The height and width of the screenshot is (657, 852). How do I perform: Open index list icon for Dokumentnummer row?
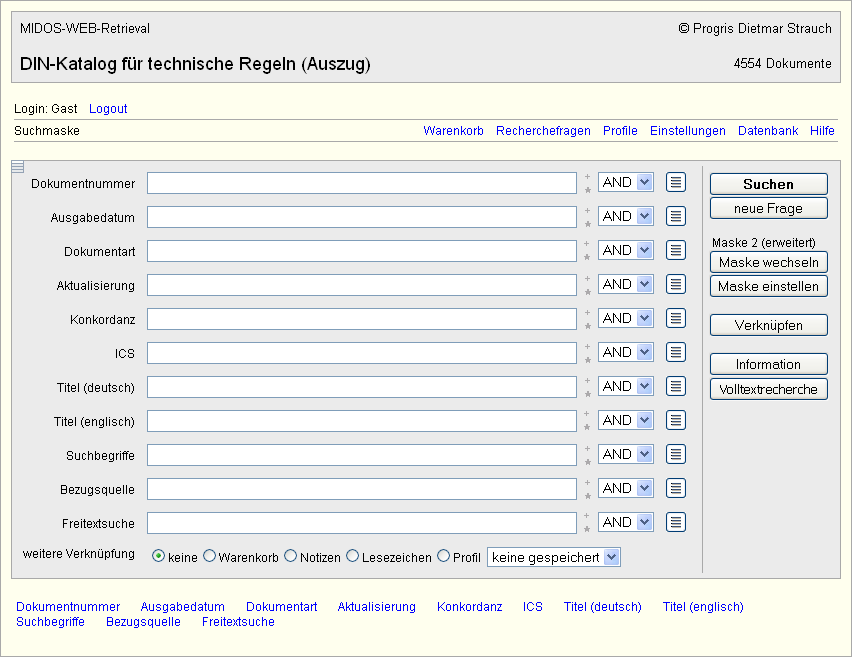tap(676, 182)
